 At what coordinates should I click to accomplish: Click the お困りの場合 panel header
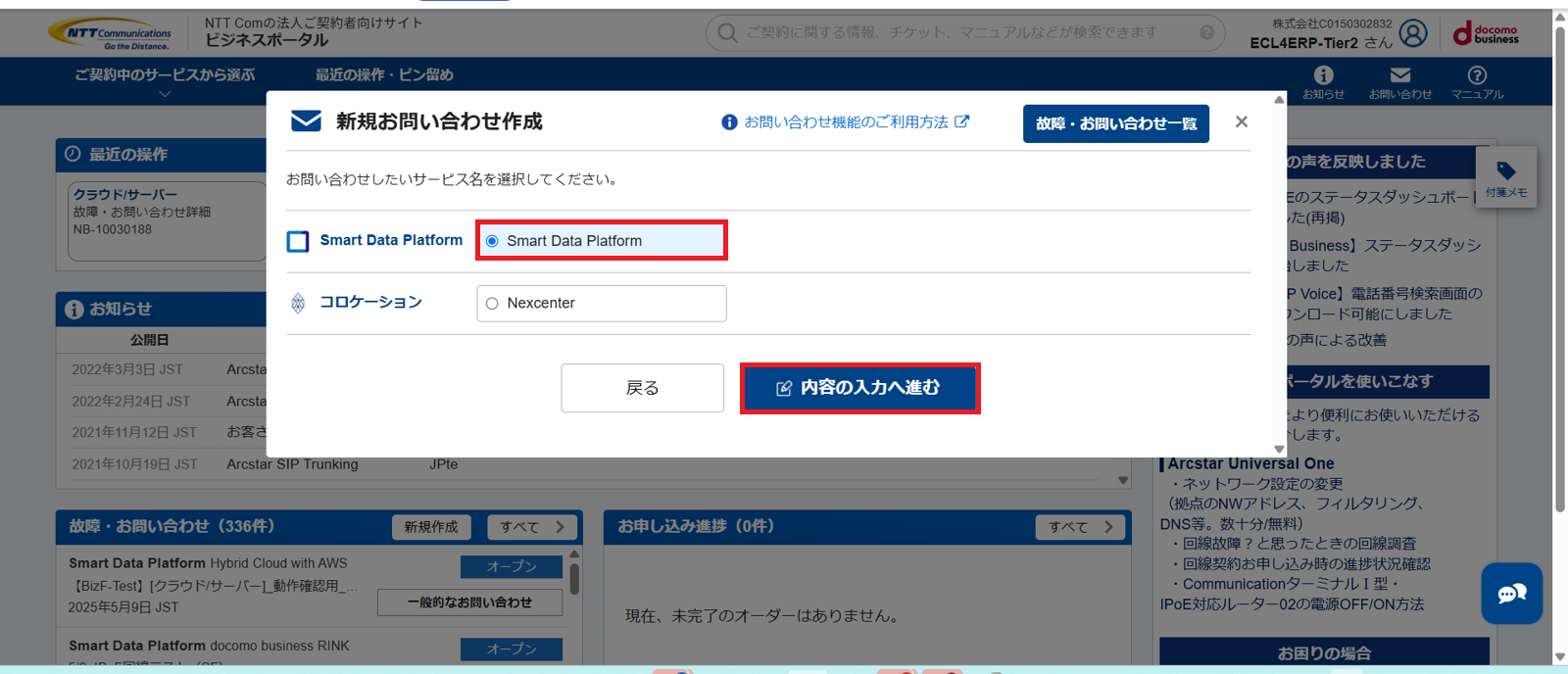click(1324, 653)
